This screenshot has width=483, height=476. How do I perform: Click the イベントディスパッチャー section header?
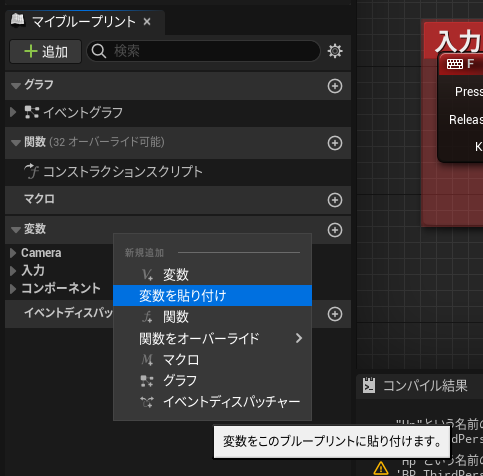(x=68, y=313)
